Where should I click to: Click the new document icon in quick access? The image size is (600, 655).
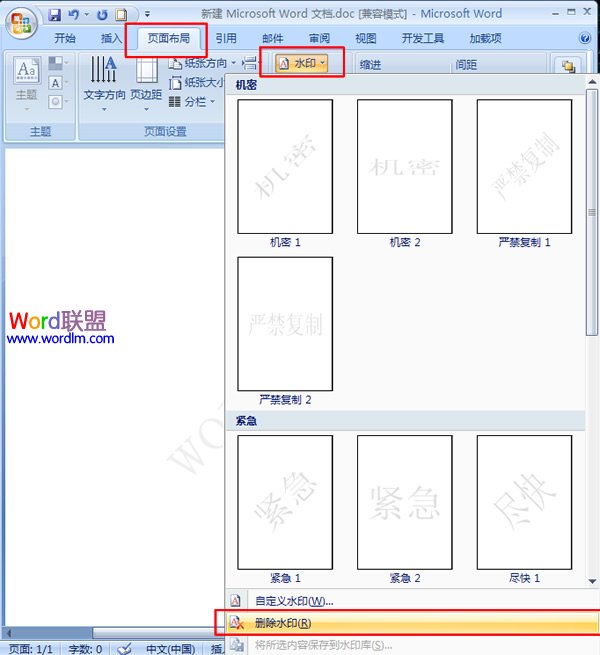(x=121, y=15)
